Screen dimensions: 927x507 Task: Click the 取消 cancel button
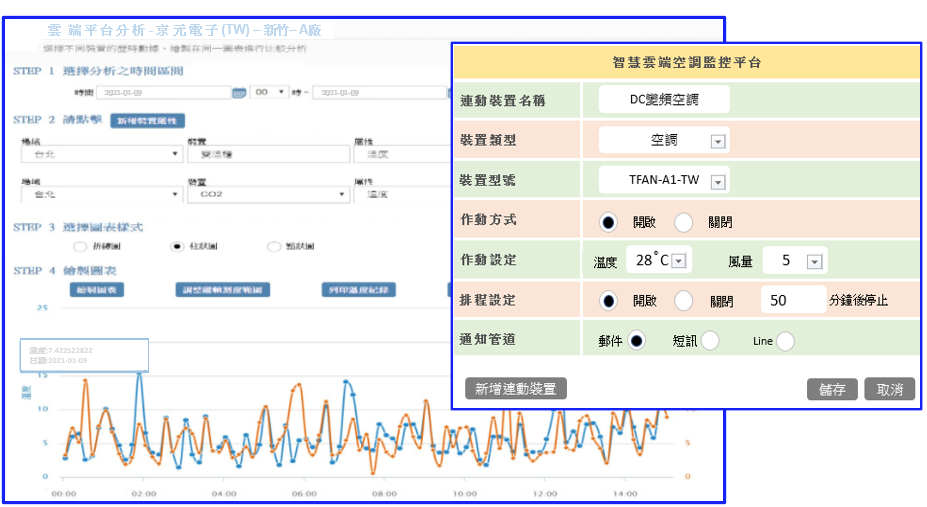889,390
